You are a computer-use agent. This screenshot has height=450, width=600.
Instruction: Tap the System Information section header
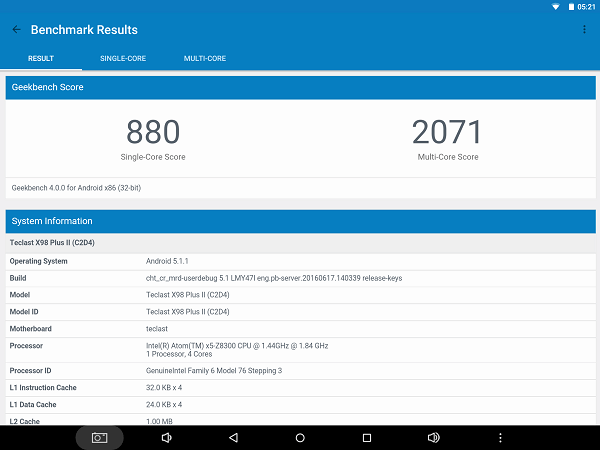pyautogui.click(x=300, y=221)
